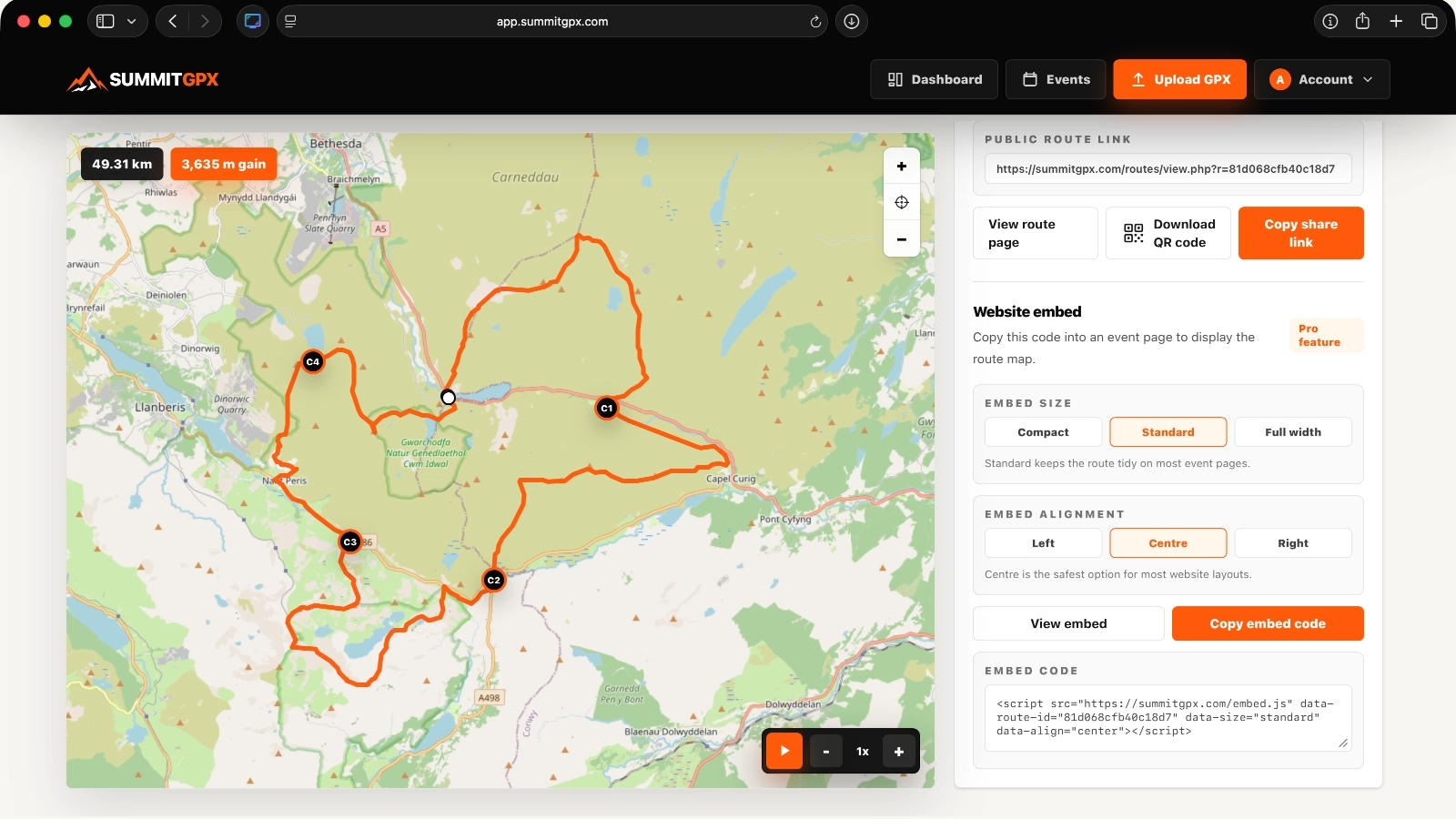Click the browser sidebar toggle icon
Screen dimensions: 1456x819
106,21
